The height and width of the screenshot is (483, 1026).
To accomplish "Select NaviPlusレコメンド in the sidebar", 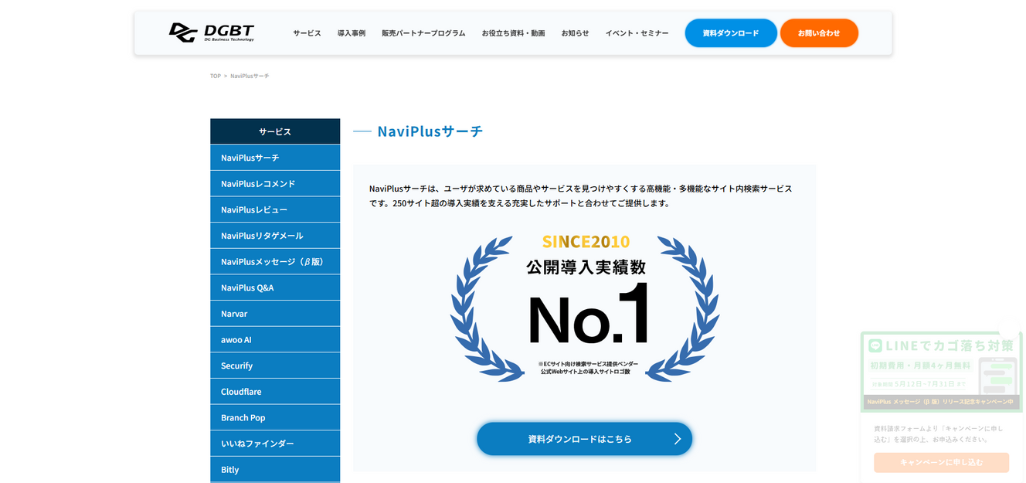I will coord(275,183).
